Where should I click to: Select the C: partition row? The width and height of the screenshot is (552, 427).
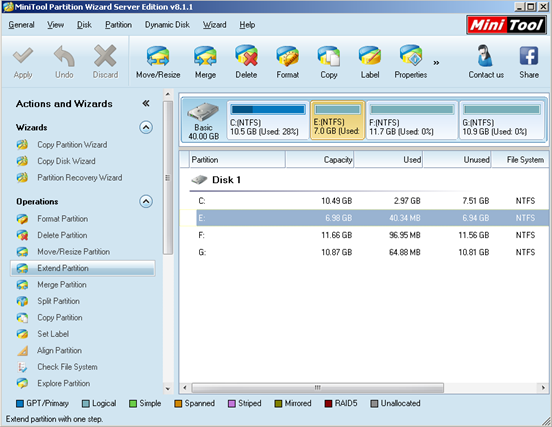click(364, 201)
